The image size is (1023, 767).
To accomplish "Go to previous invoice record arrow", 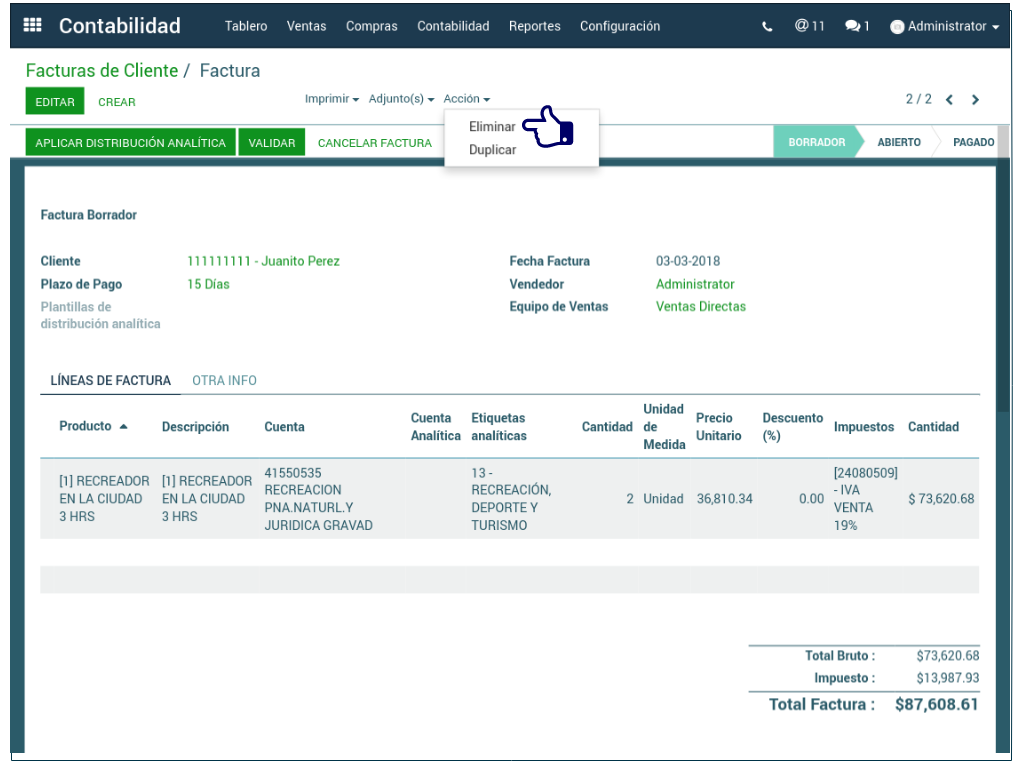I will click(x=949, y=100).
